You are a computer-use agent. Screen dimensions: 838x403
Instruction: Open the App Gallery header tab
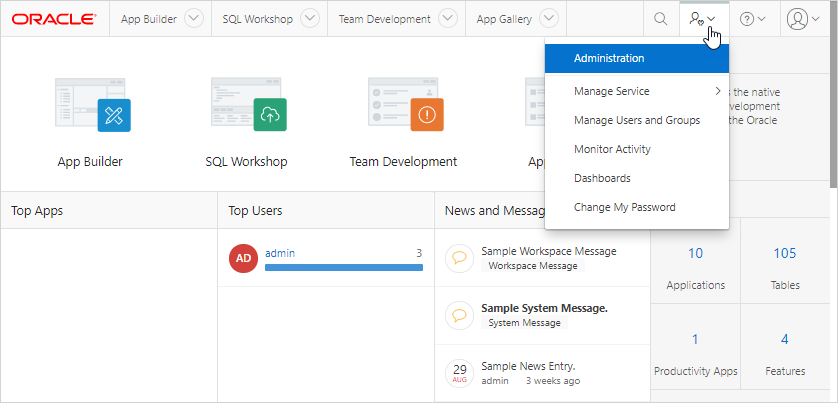pyautogui.click(x=504, y=19)
